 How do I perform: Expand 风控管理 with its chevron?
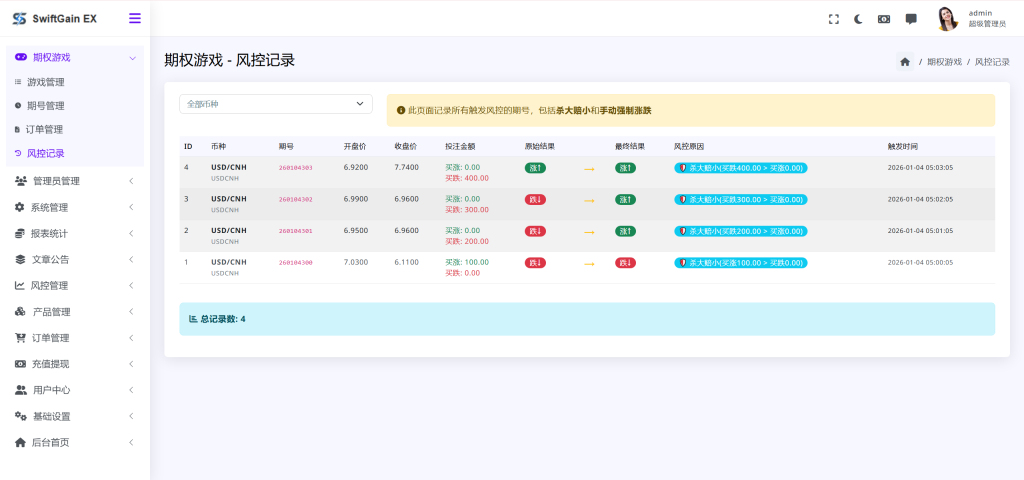coord(131,285)
